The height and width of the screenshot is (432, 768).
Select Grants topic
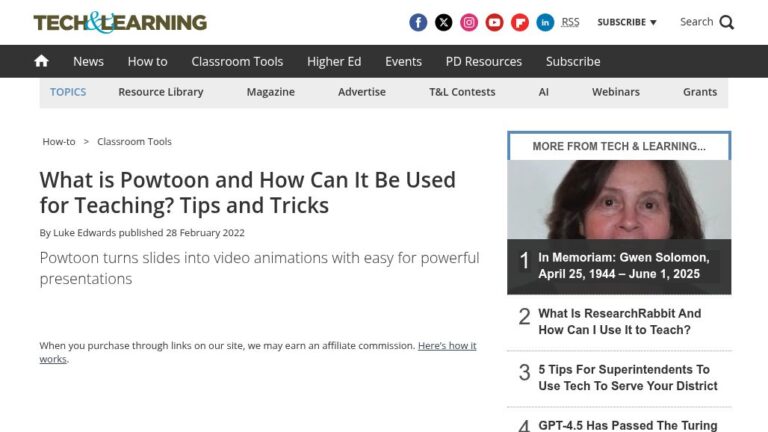pyautogui.click(x=700, y=92)
